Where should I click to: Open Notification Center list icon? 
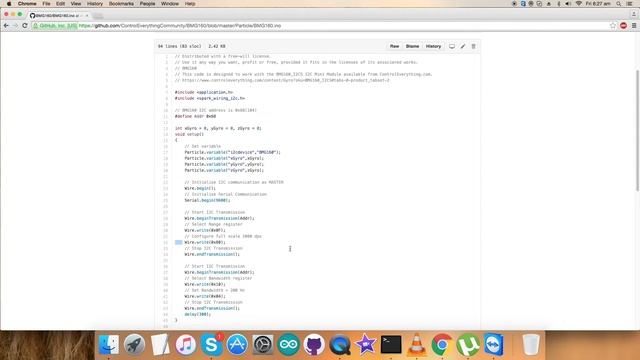point(630,4)
